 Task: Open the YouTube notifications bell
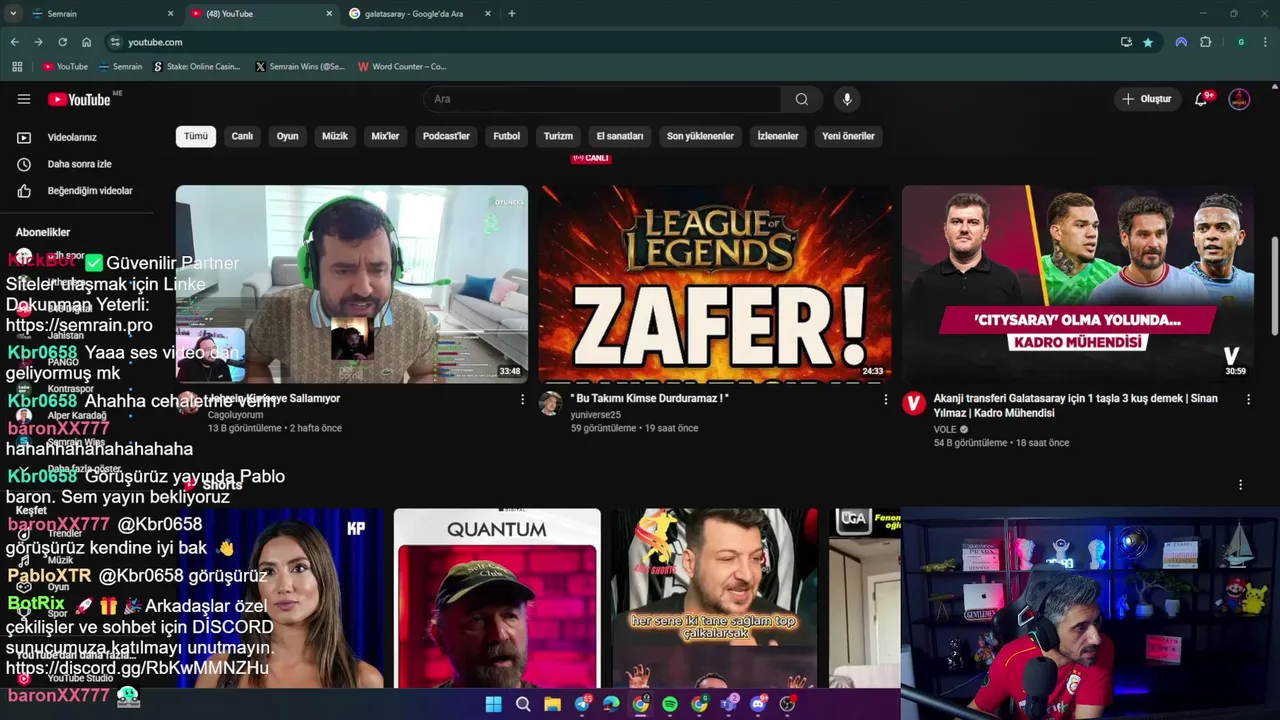(1202, 99)
